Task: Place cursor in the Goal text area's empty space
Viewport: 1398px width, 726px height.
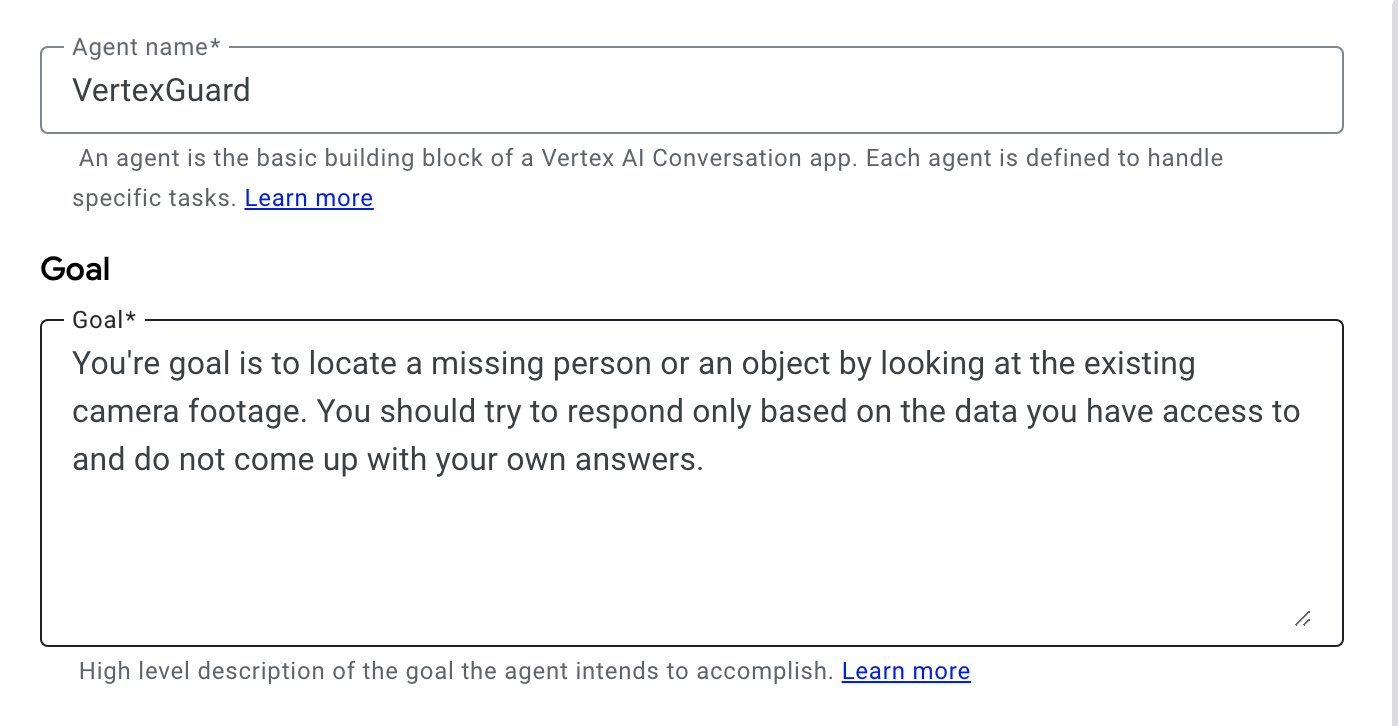Action: [690, 560]
